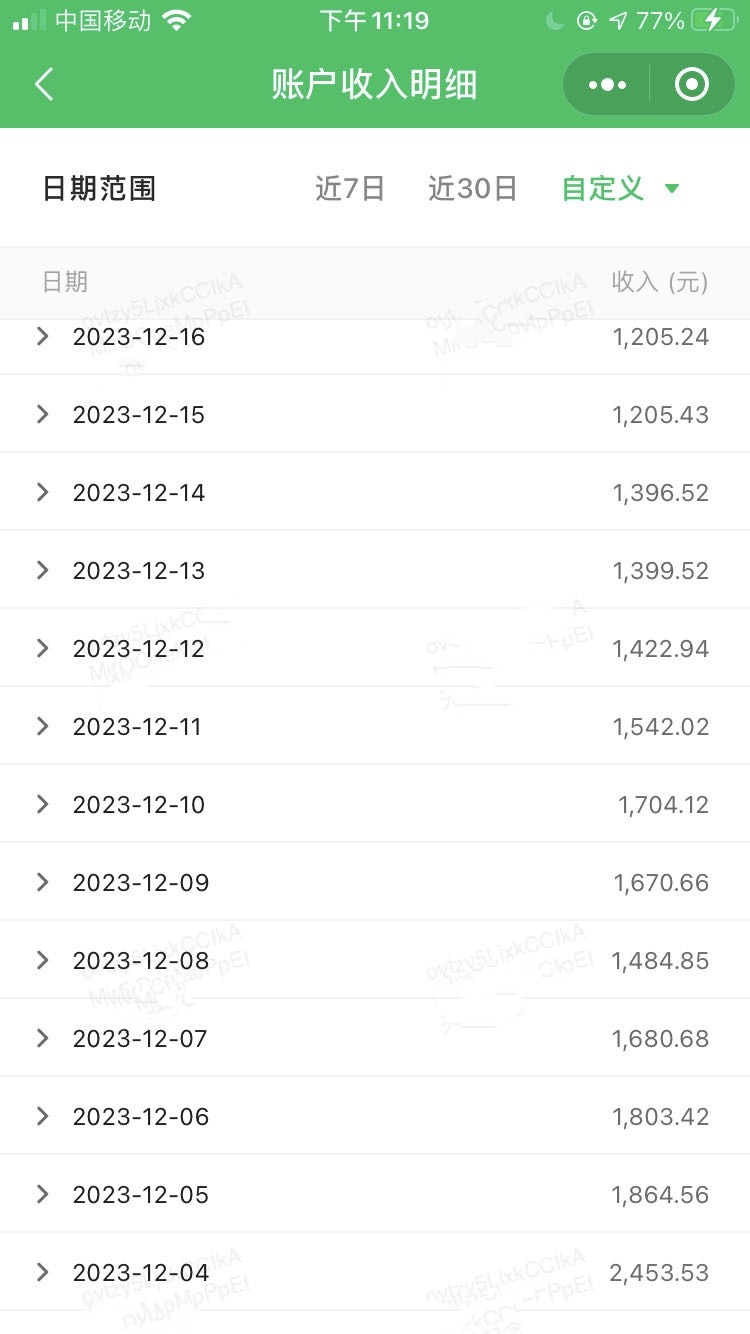Expand the 2023-12-14 income row

click(42, 492)
